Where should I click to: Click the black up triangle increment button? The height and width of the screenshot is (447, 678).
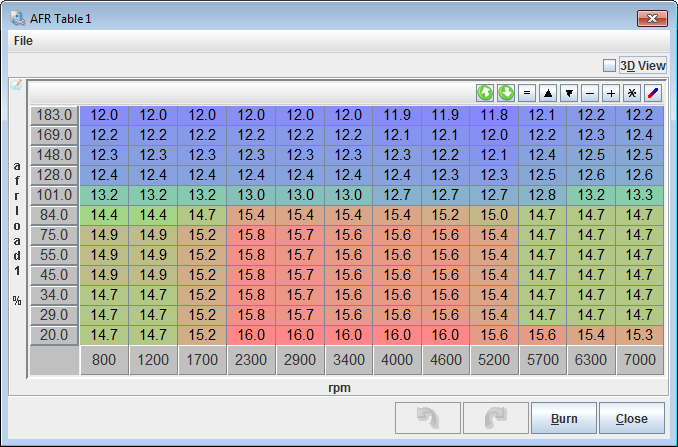(548, 93)
